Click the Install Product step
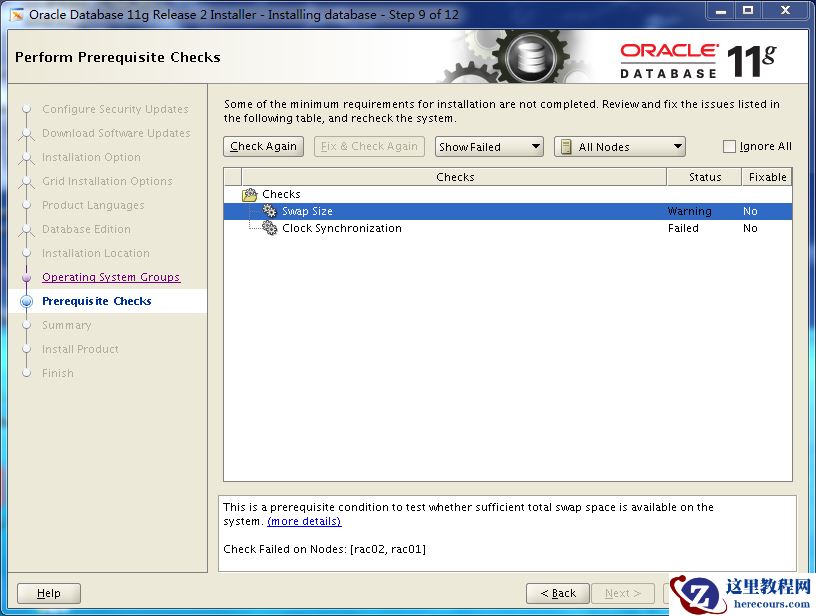 coord(80,349)
